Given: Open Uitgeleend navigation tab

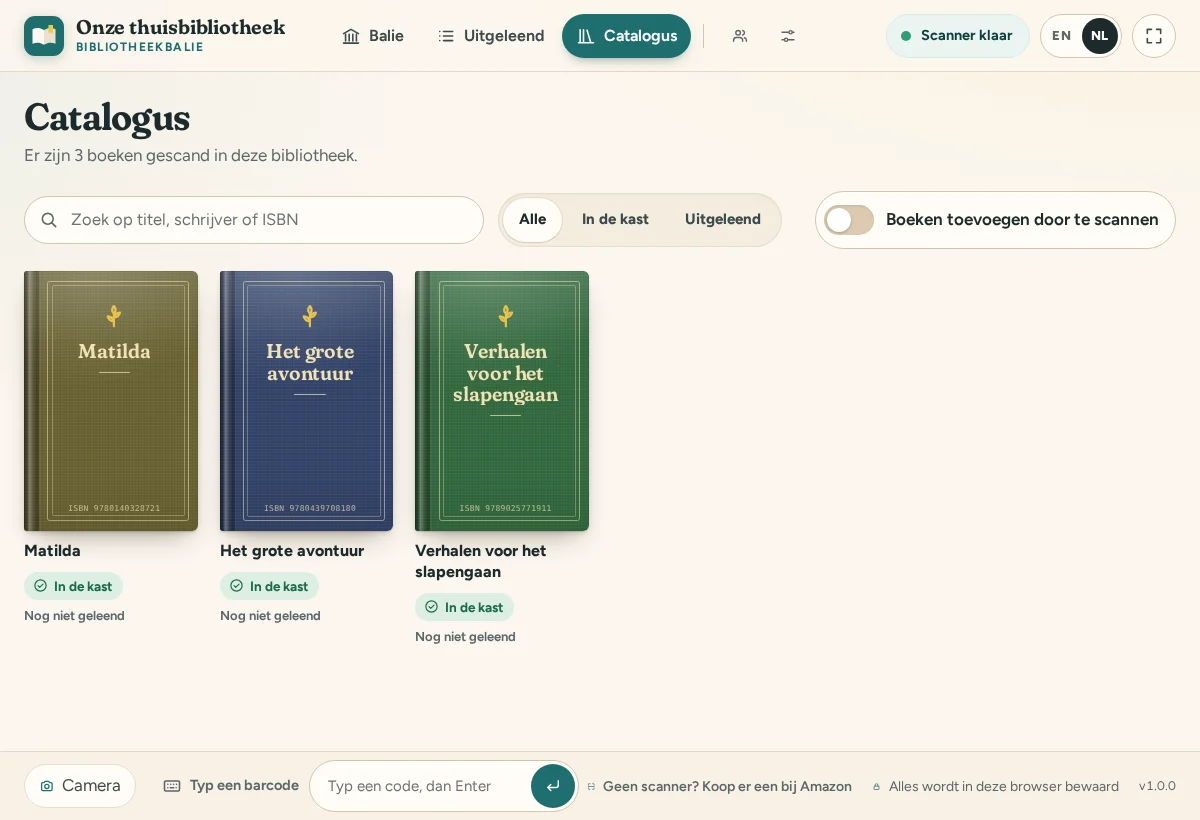Looking at the screenshot, I should [x=491, y=36].
